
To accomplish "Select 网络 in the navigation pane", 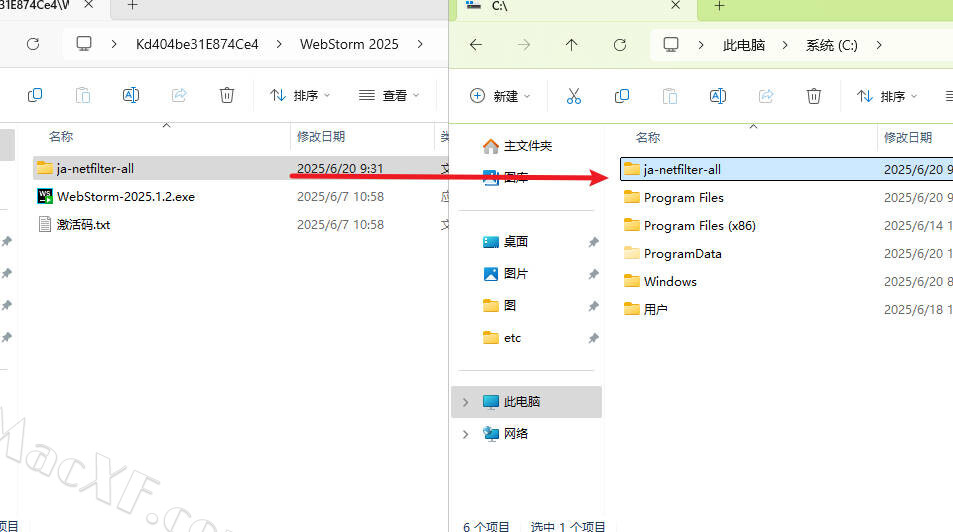I will point(505,434).
